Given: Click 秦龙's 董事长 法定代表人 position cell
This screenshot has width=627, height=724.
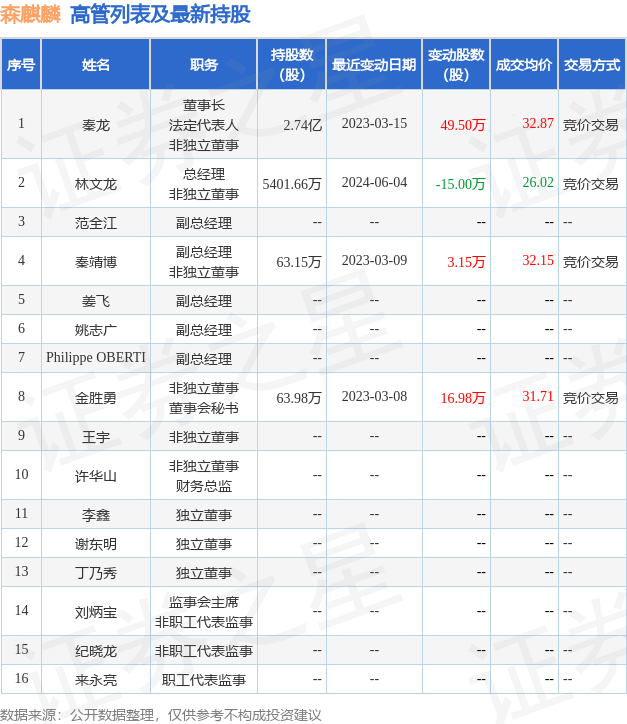Looking at the screenshot, I should [204, 125].
